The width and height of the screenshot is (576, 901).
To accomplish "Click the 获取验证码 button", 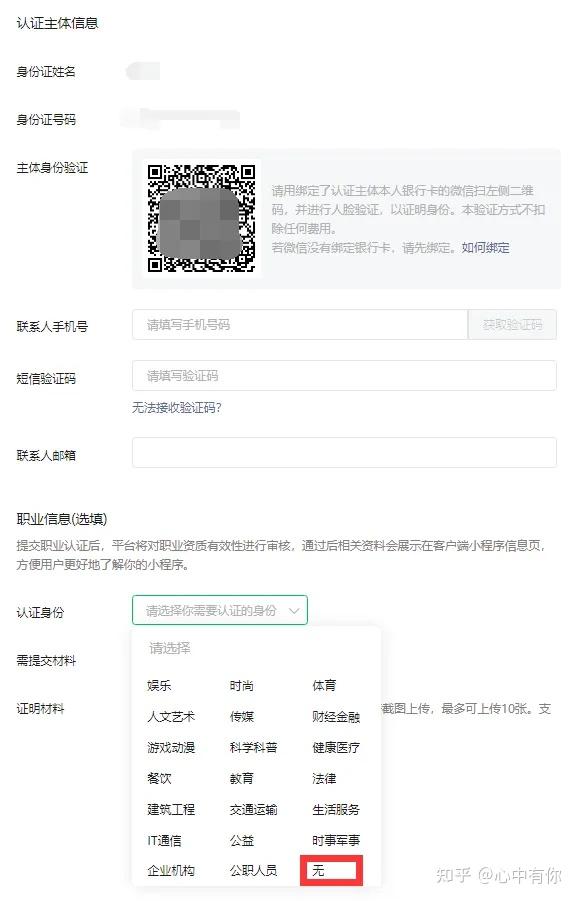I will tap(512, 325).
